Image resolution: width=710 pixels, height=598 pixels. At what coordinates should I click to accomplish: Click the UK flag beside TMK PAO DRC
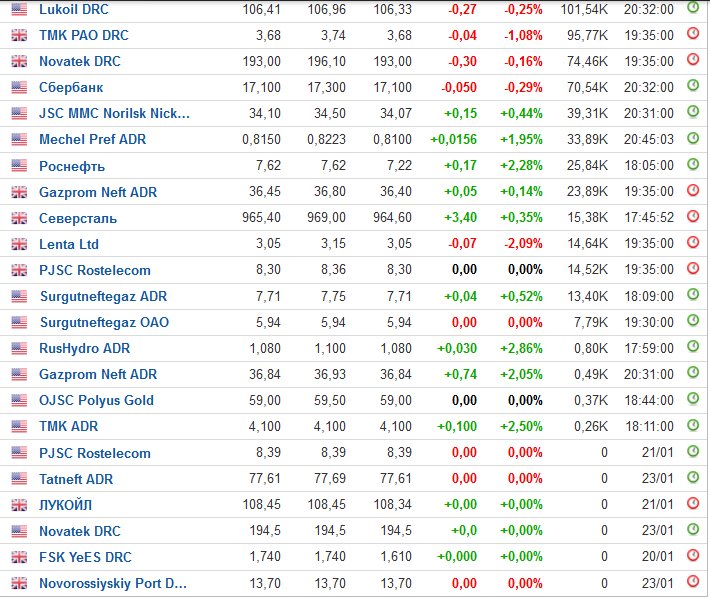[x=19, y=35]
